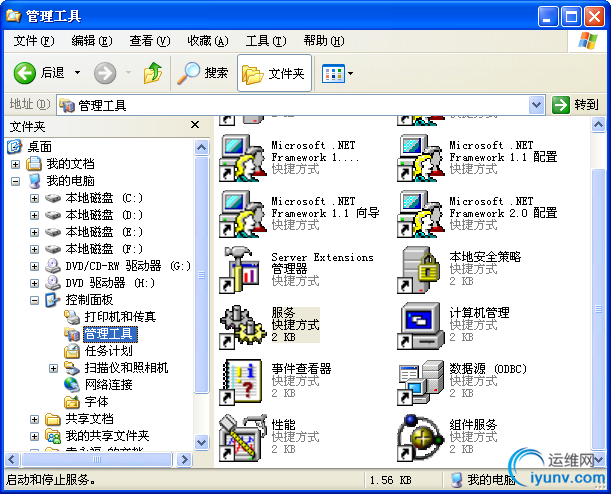The height and width of the screenshot is (494, 611).
Task: Select 任务计划 in folder tree
Action: coord(108,351)
